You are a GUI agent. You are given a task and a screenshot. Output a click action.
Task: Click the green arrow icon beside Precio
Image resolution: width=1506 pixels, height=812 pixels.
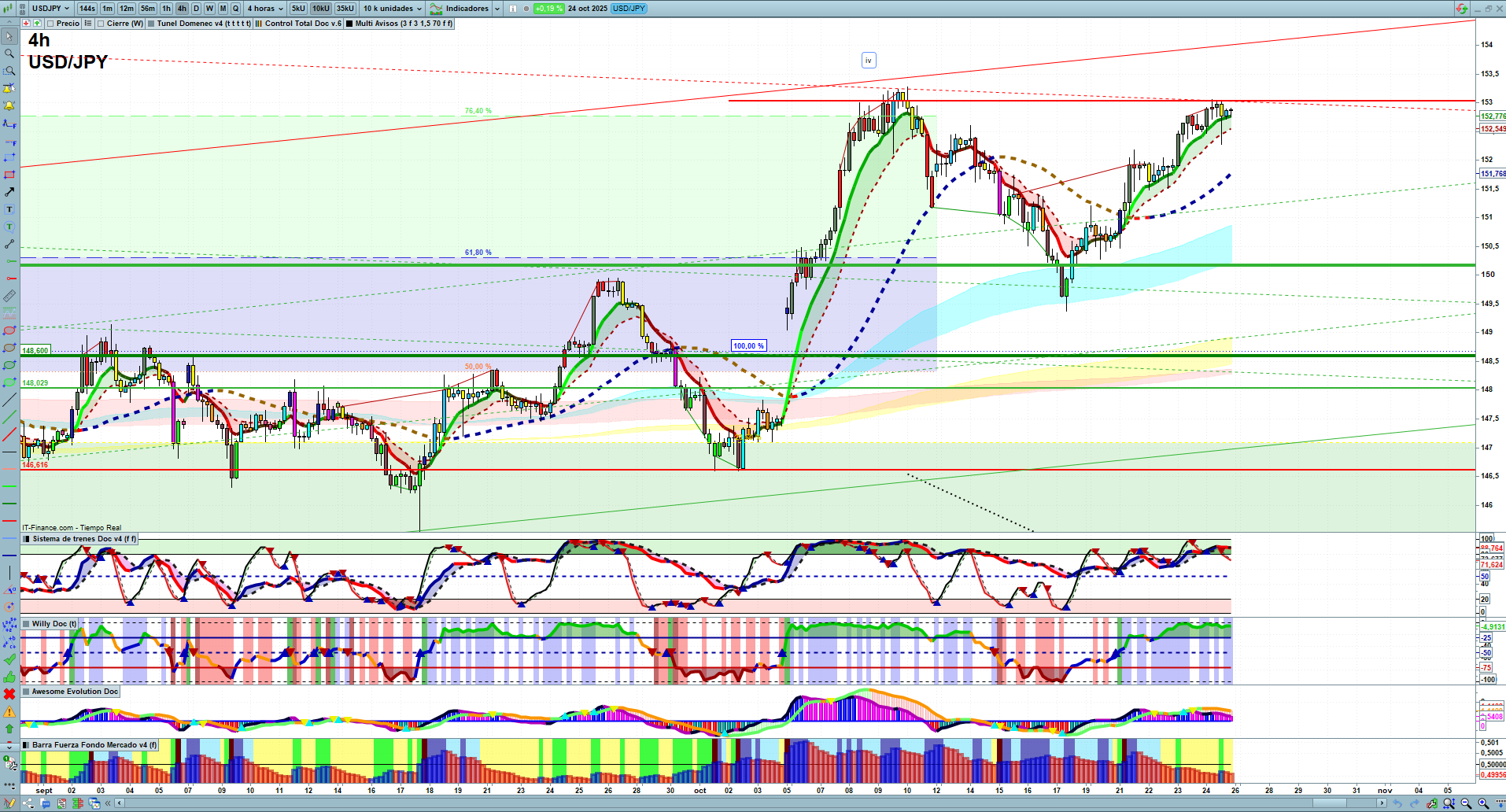[x=37, y=24]
